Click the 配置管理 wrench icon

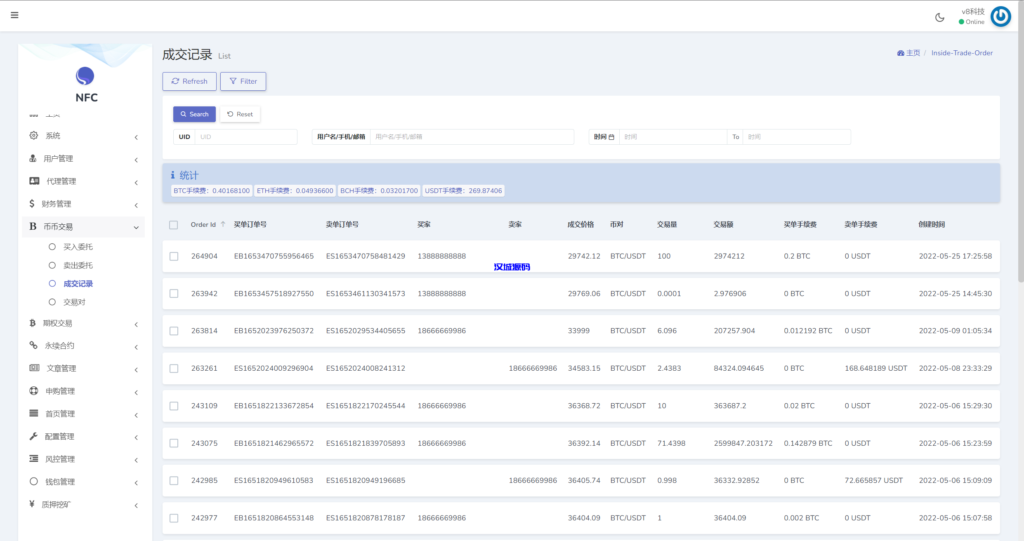33,437
